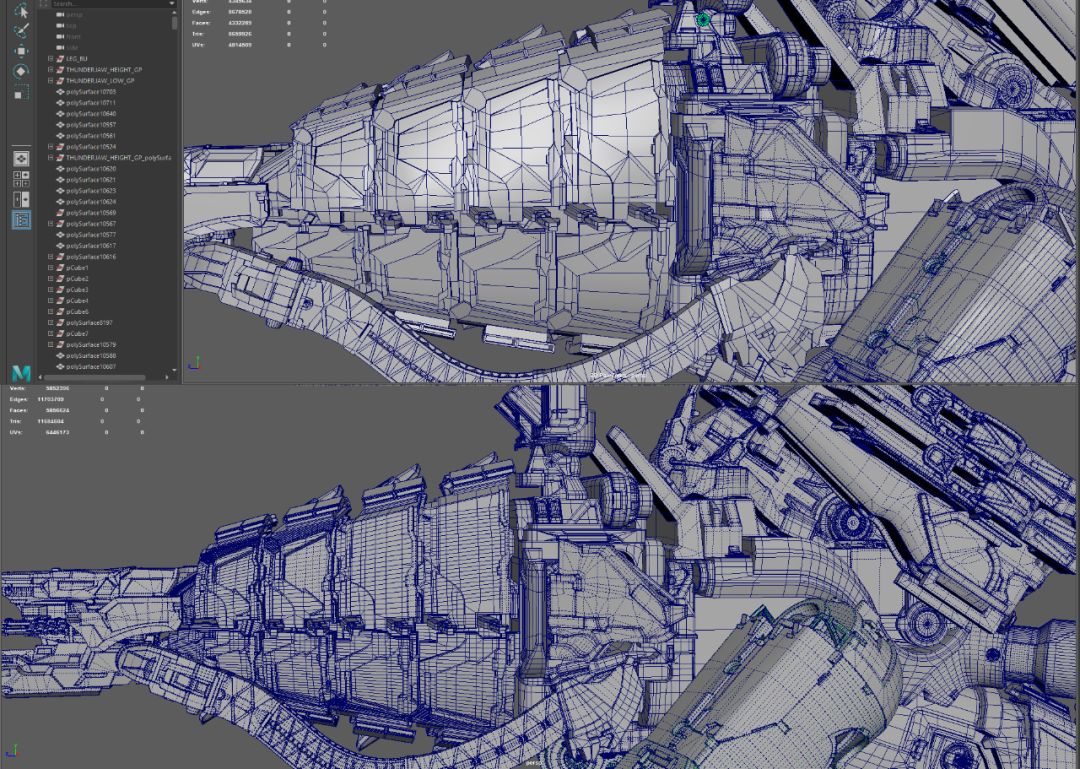Click Edges value 11703709 in lower viewport
Viewport: 1080px width, 769px height.
(x=51, y=400)
